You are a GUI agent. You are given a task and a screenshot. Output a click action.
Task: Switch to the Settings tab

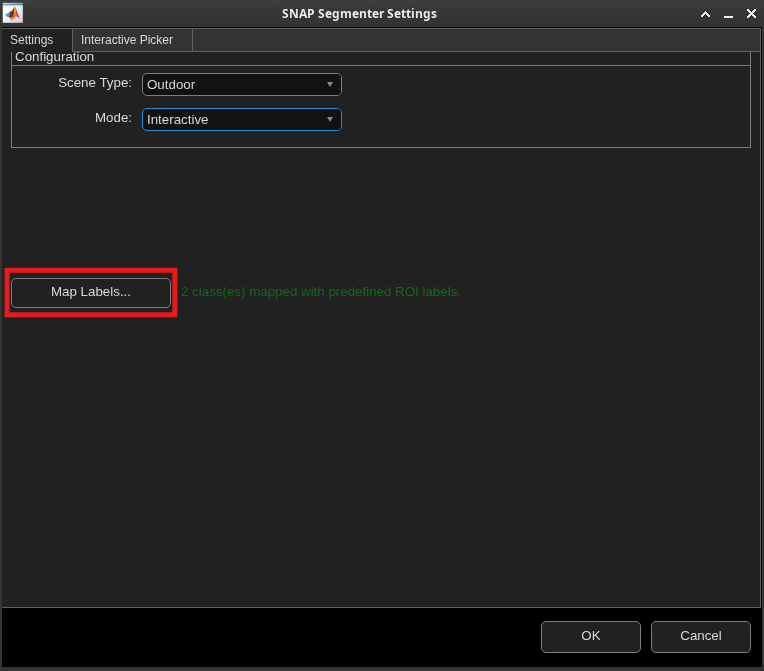point(37,39)
